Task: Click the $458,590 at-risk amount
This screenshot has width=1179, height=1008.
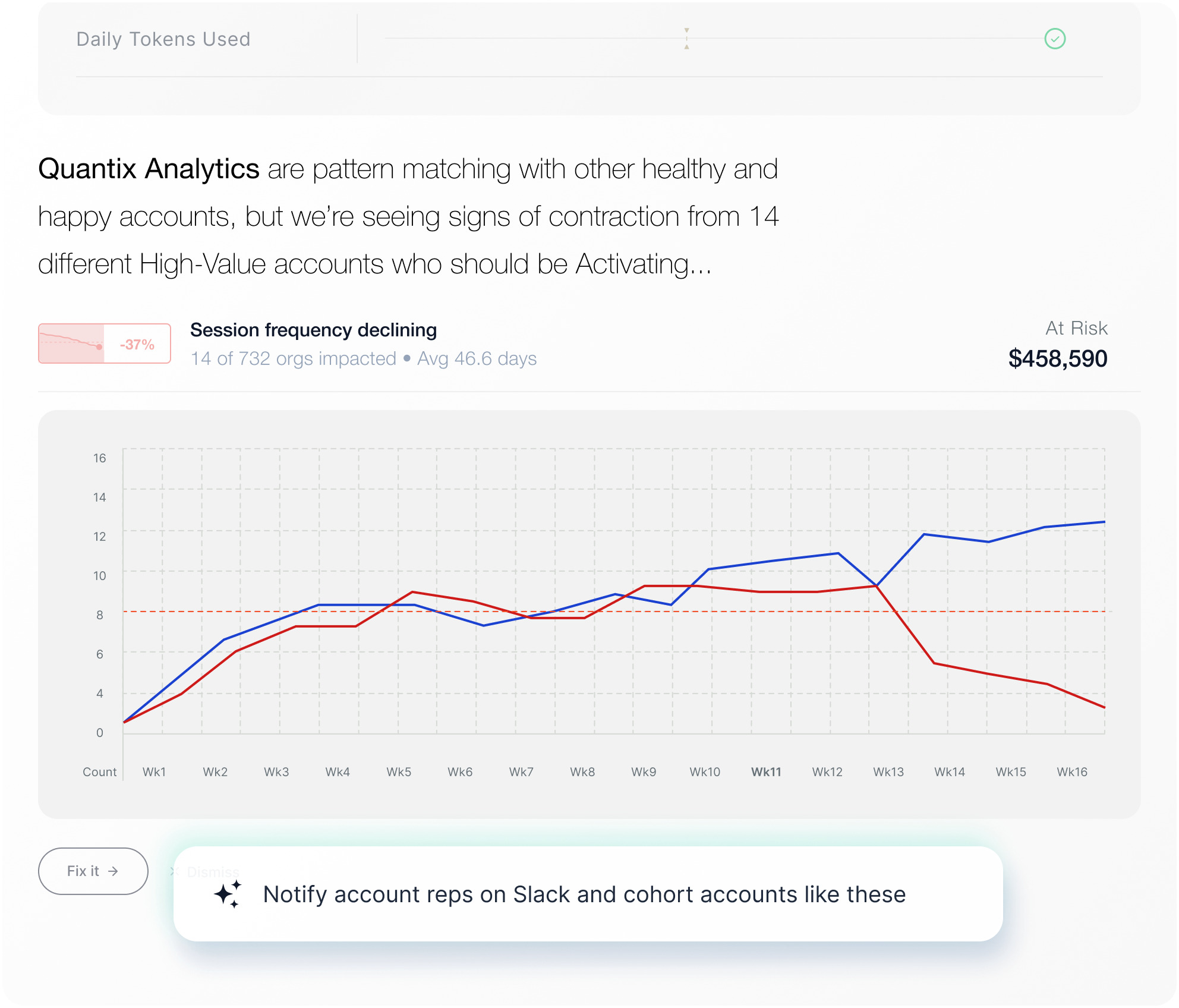Action: point(1058,358)
